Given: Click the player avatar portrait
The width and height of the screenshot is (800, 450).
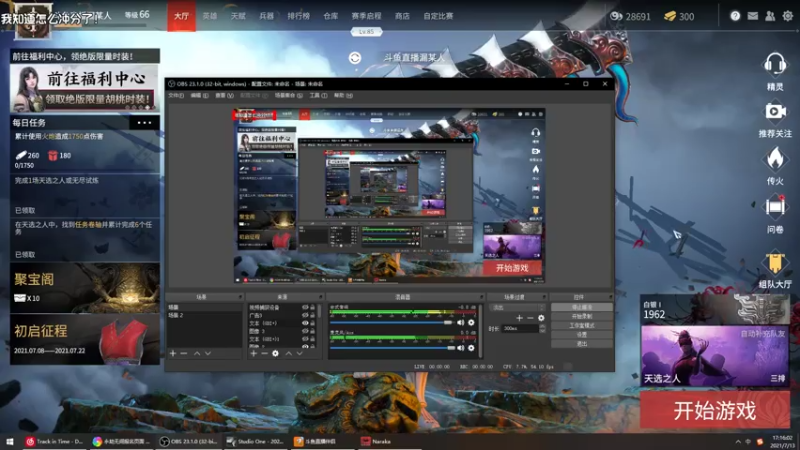Looking at the screenshot, I should click(x=33, y=20).
